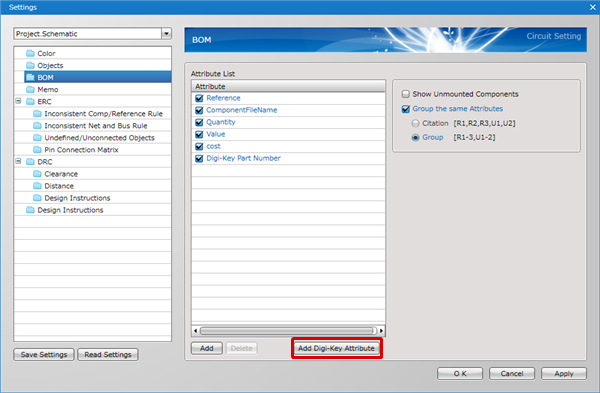
Task: Click the Save Settings button
Action: pyautogui.click(x=44, y=355)
